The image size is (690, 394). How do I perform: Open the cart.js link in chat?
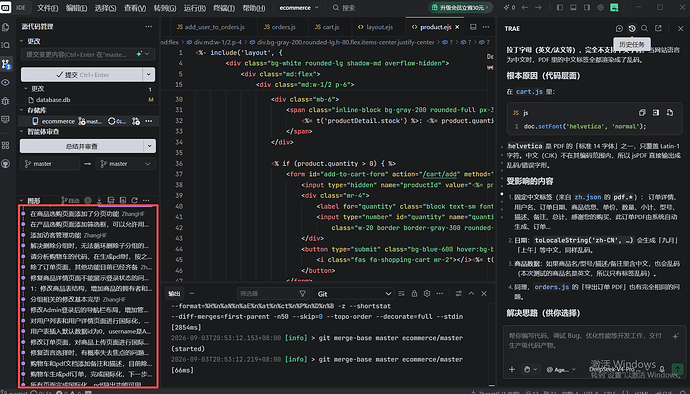pyautogui.click(x=529, y=92)
